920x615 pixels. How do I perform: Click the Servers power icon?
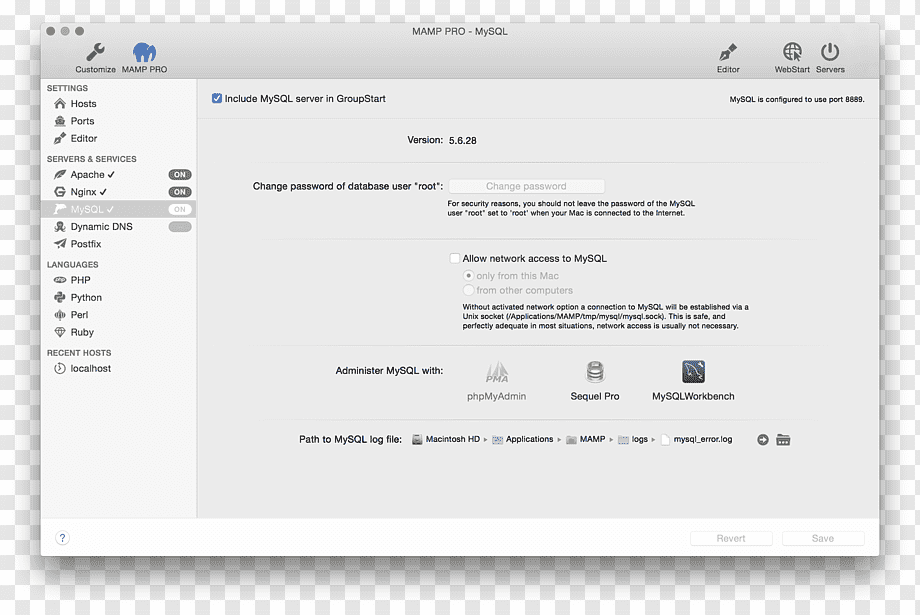pos(830,58)
